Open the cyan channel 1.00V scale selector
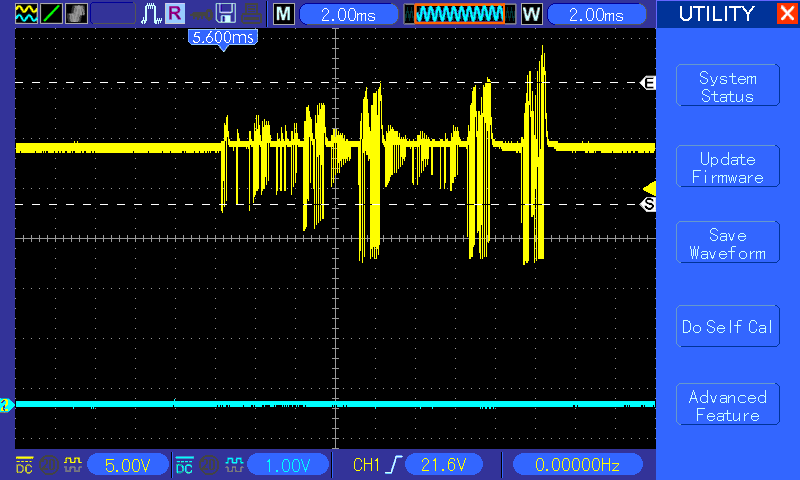This screenshot has height=480, width=800. click(x=288, y=464)
